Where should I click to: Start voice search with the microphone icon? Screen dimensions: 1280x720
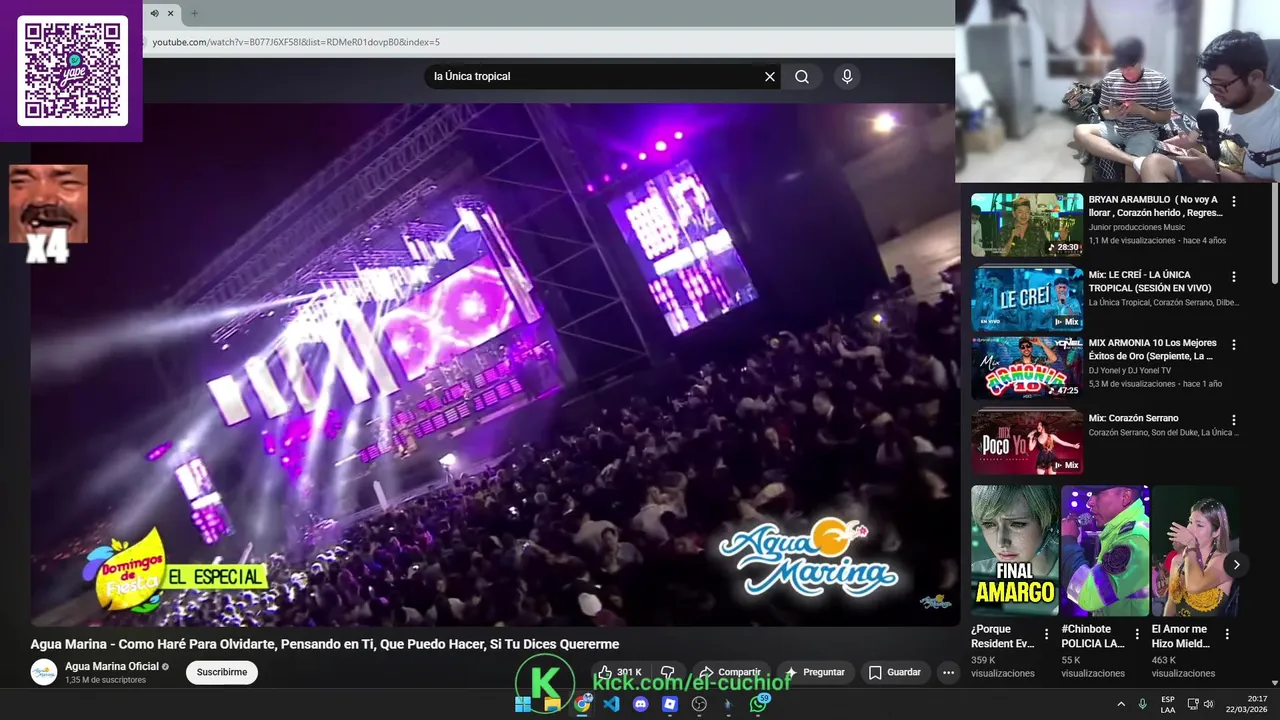(x=847, y=76)
